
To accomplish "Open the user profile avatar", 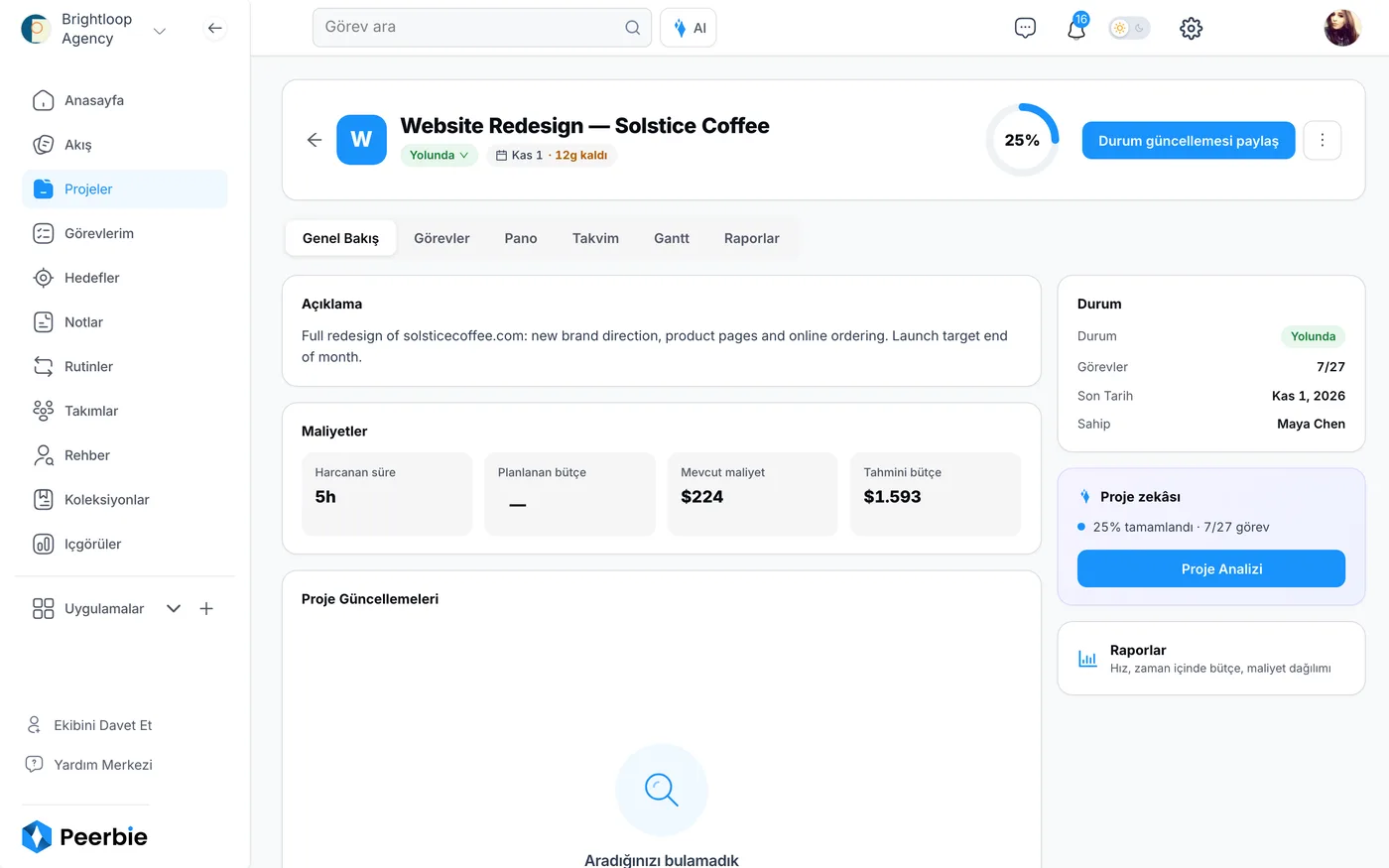I will pos(1342,28).
